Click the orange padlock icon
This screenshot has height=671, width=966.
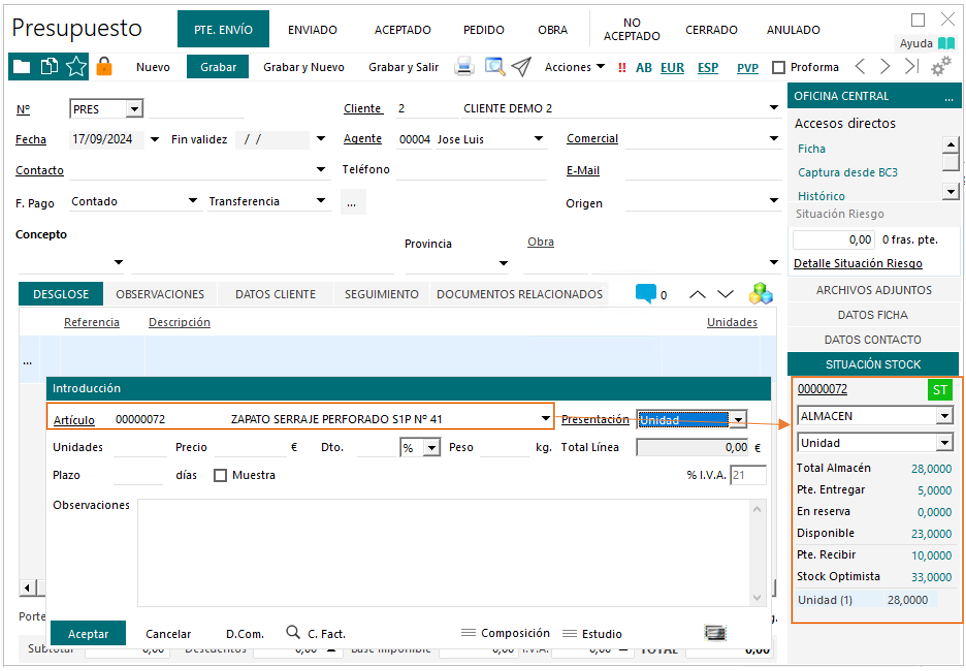pos(104,67)
